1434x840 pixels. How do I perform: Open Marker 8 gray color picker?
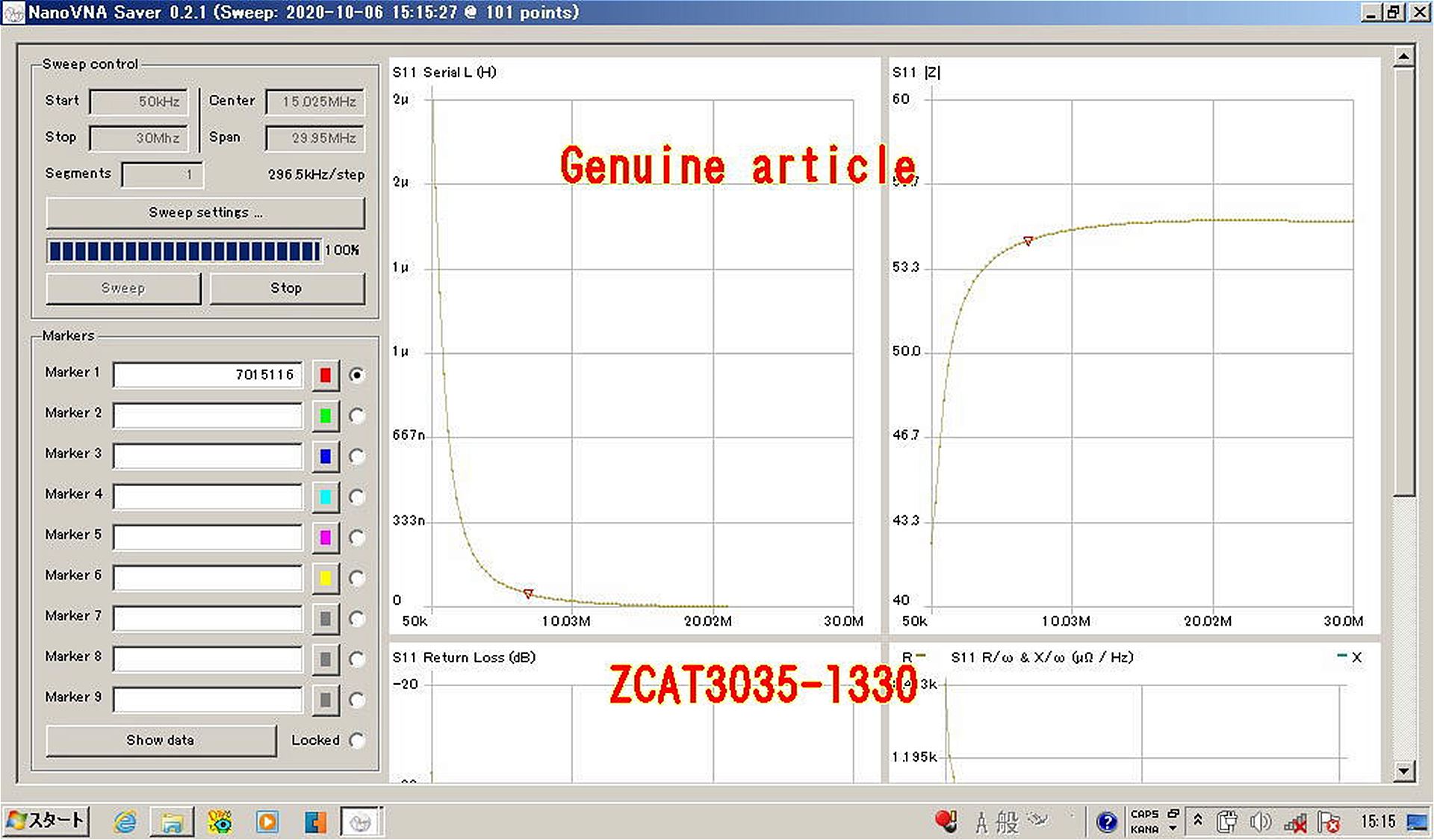pyautogui.click(x=325, y=659)
